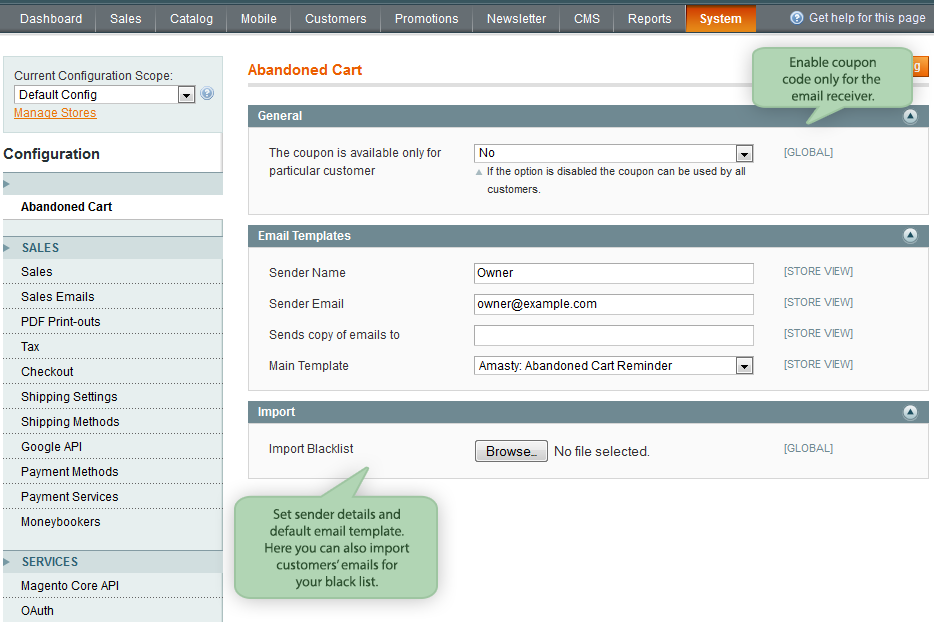Screen dimensions: 934x622
Task: Click the No file selected text
Action: coord(602,452)
